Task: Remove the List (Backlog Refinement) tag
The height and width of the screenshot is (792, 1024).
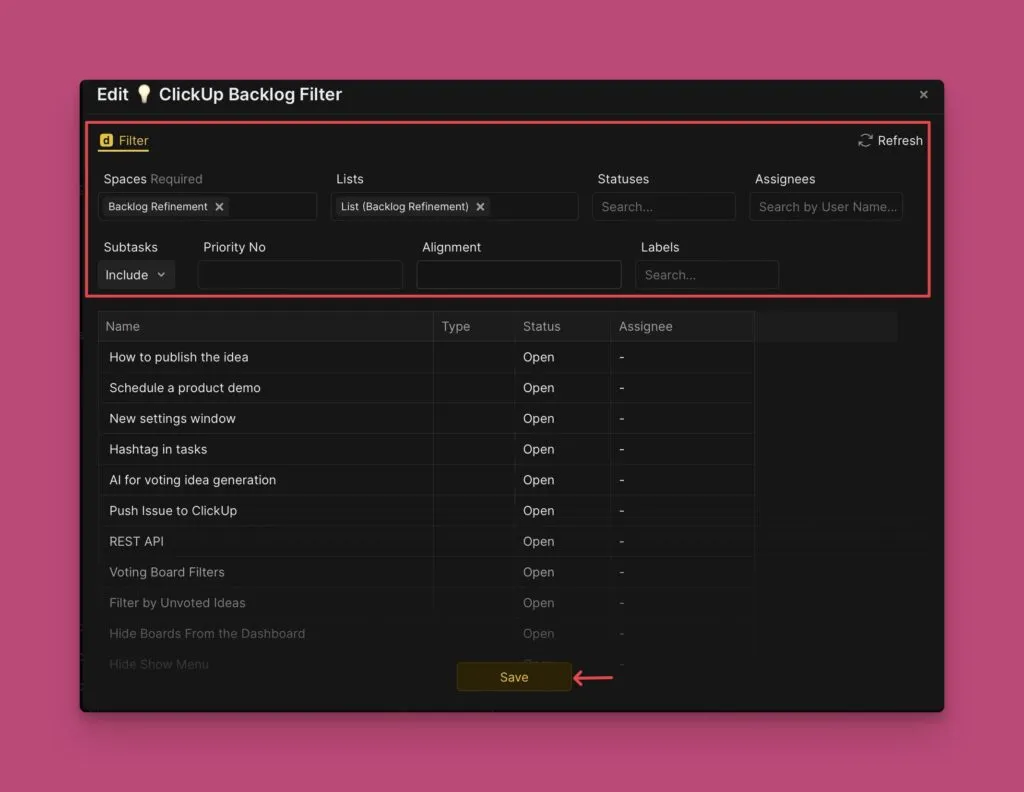Action: point(480,207)
